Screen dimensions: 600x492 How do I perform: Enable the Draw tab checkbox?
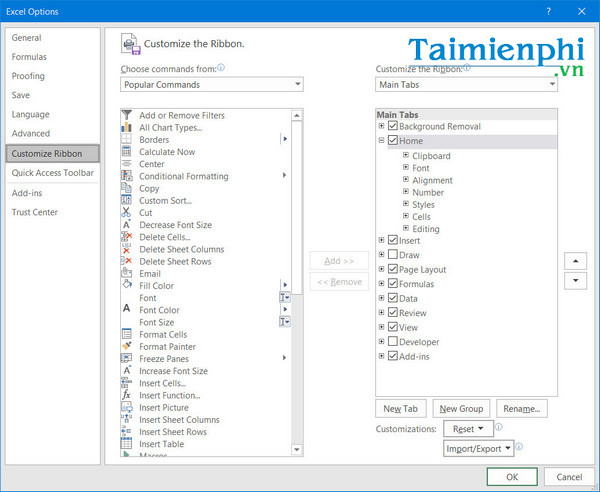(393, 254)
